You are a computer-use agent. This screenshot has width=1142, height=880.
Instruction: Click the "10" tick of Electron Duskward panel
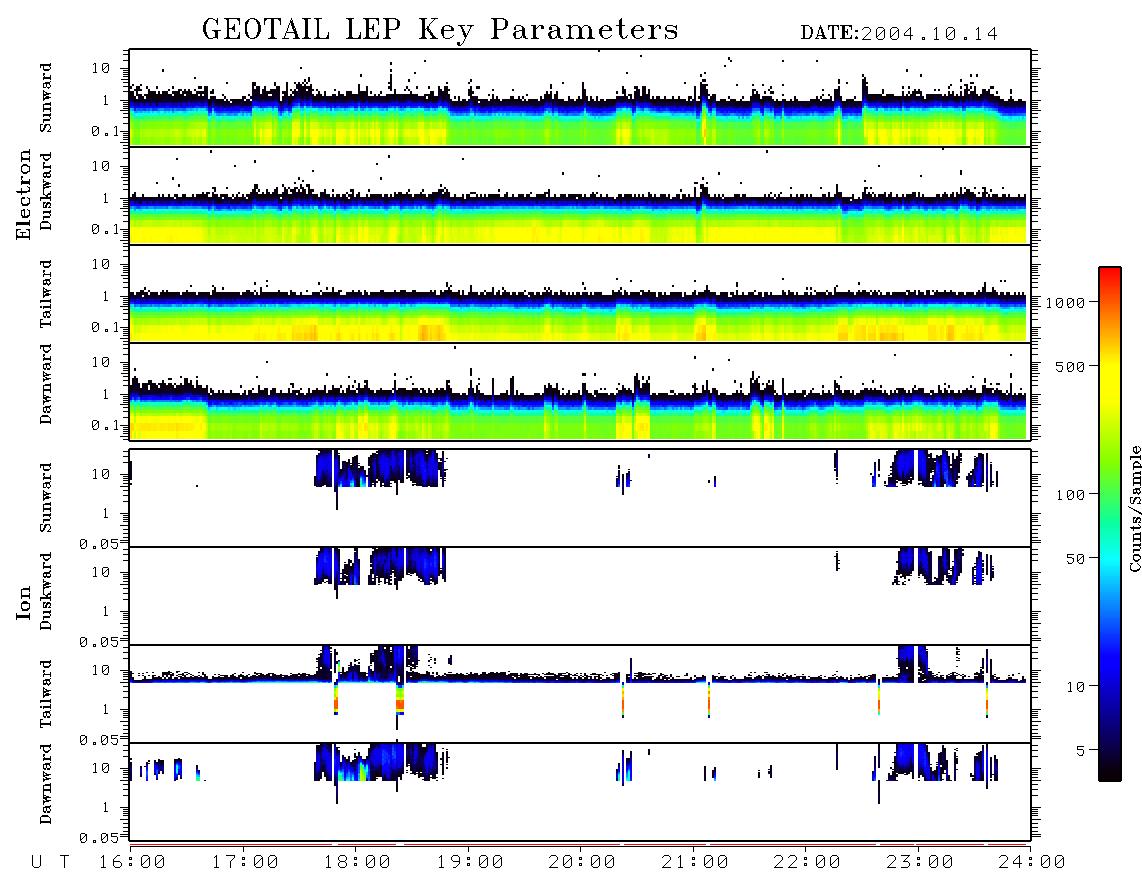tap(101, 166)
